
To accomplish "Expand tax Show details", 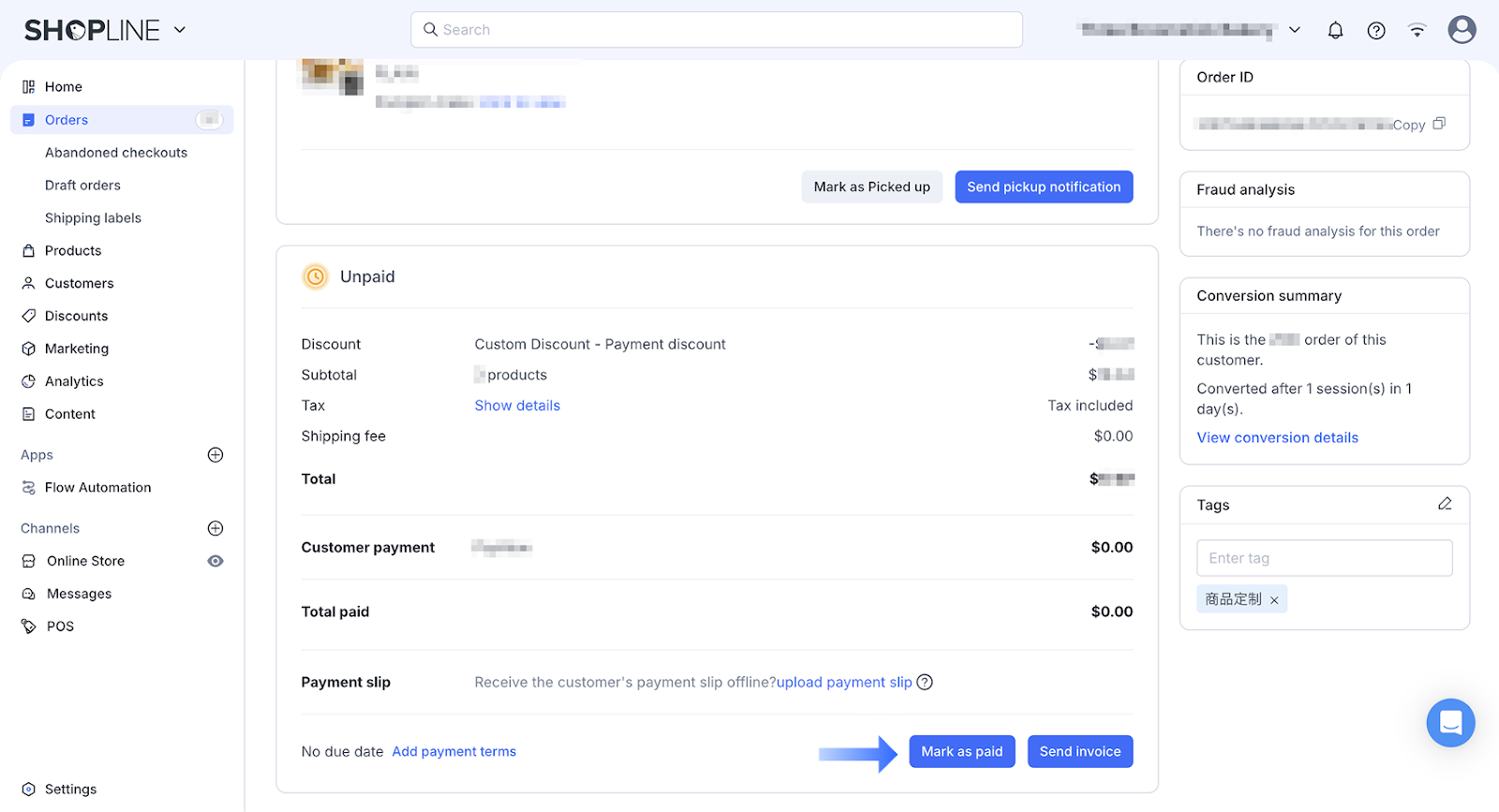I will [x=517, y=406].
